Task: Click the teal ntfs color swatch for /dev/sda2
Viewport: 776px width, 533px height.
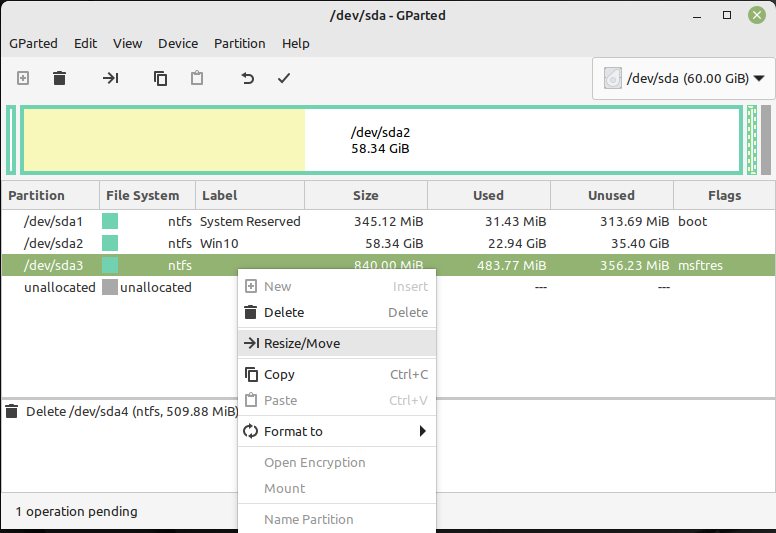Action: 110,243
